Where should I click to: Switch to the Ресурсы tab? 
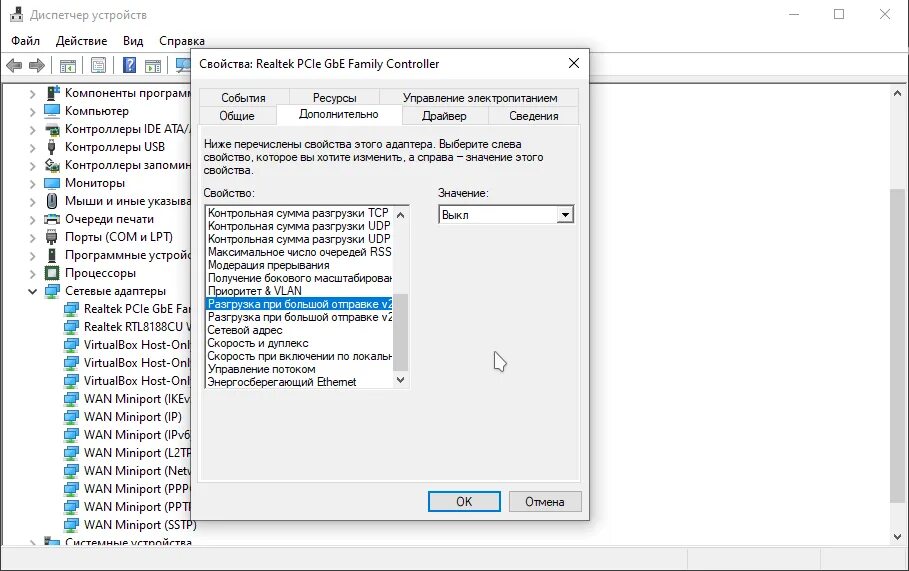(334, 98)
